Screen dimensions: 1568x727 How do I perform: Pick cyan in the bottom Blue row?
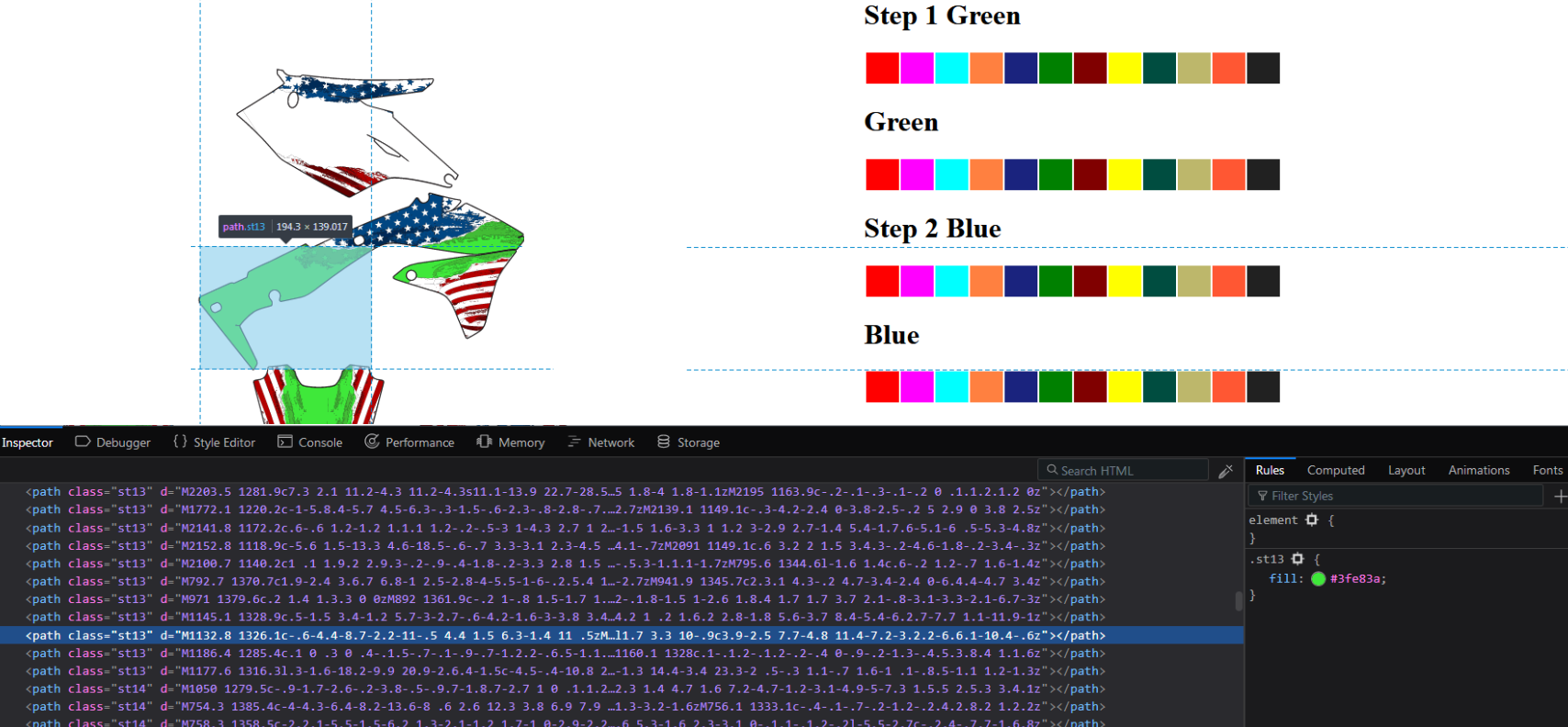[x=952, y=386]
